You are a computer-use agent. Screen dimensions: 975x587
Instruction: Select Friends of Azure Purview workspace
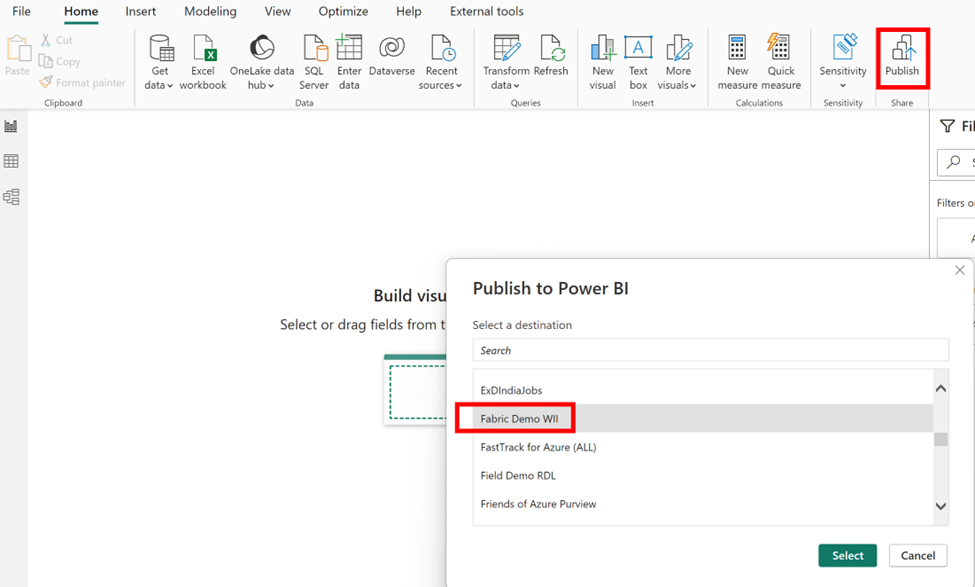(x=703, y=504)
